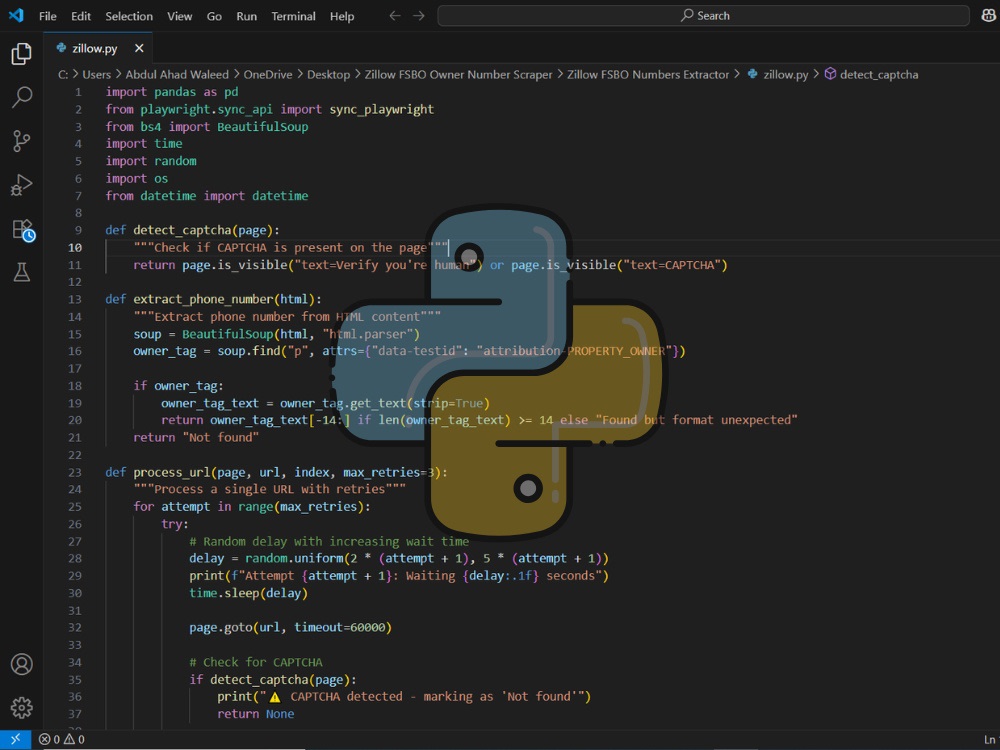1000x750 pixels.
Task: Open the Testing flask view
Action: (21, 272)
